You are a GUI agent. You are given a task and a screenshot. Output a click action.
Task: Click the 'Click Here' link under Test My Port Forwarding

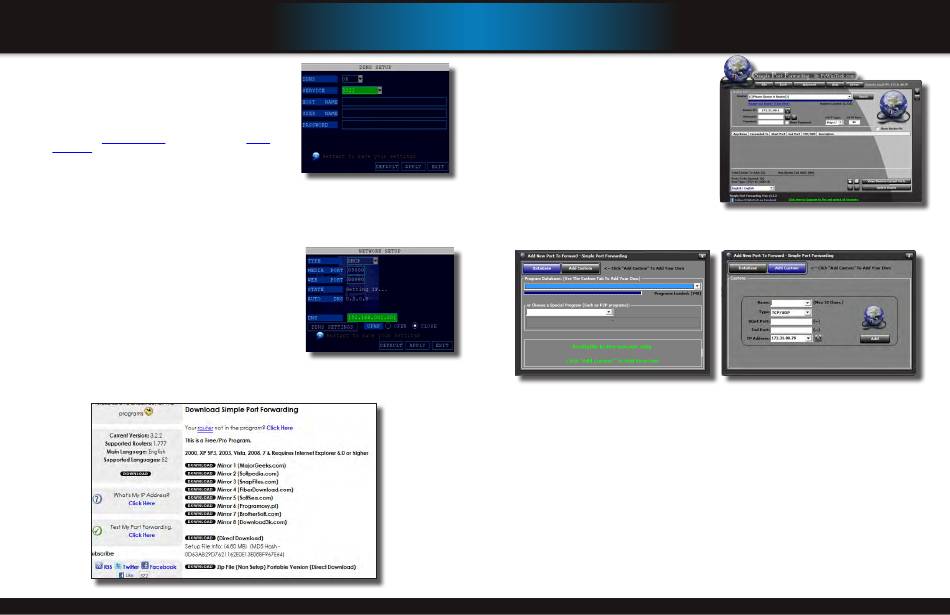point(142,535)
